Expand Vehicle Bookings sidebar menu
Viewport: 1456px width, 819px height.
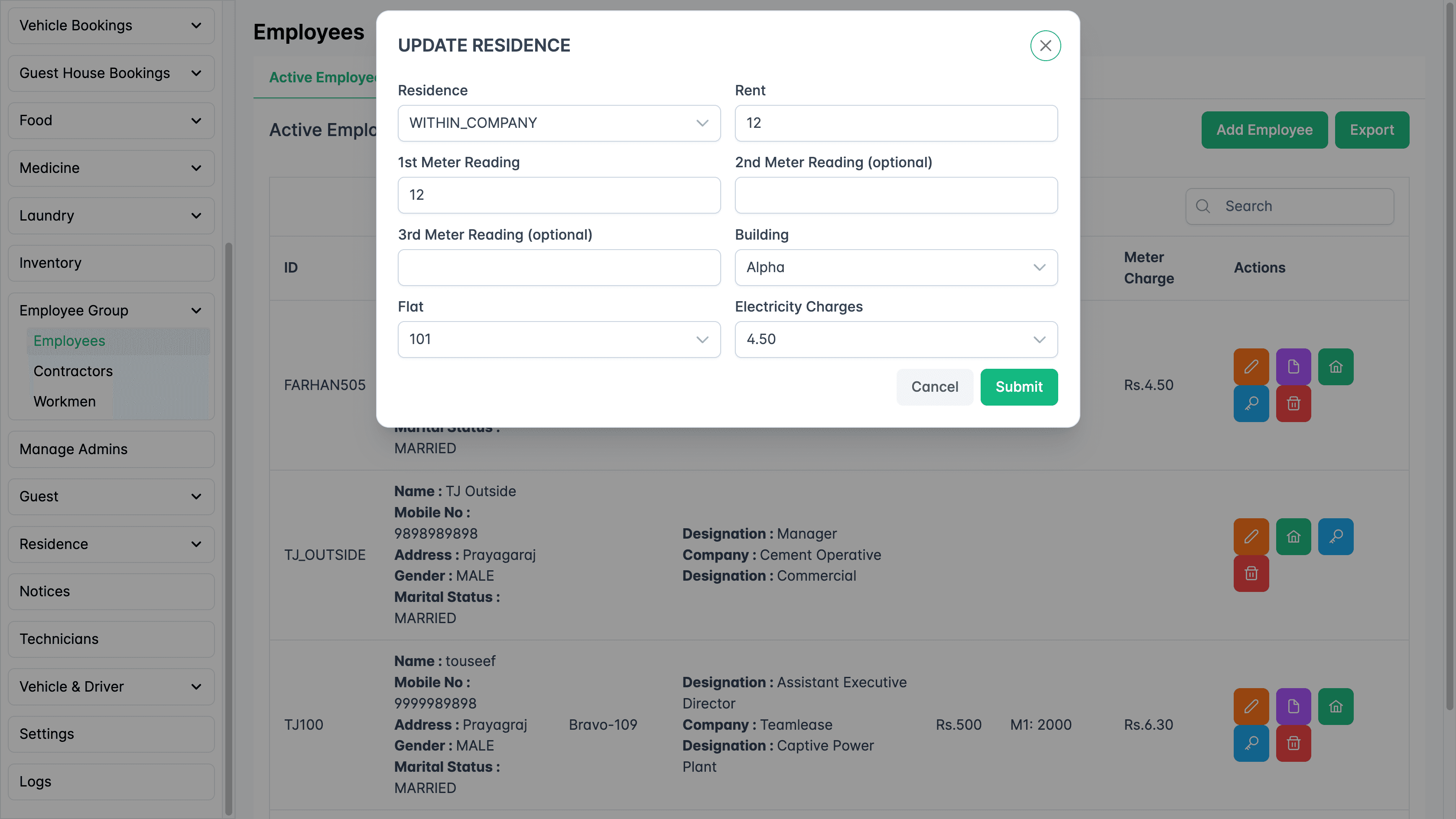111,26
